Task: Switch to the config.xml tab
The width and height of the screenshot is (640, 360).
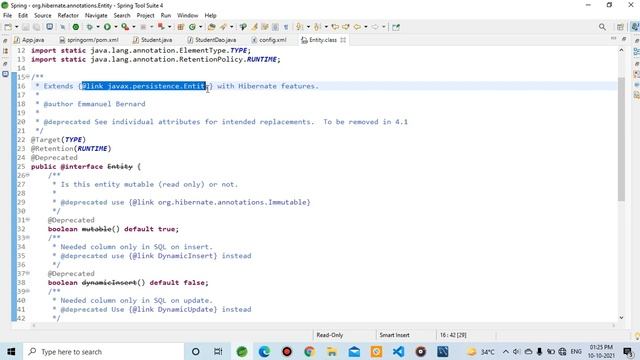Action: coord(269,40)
